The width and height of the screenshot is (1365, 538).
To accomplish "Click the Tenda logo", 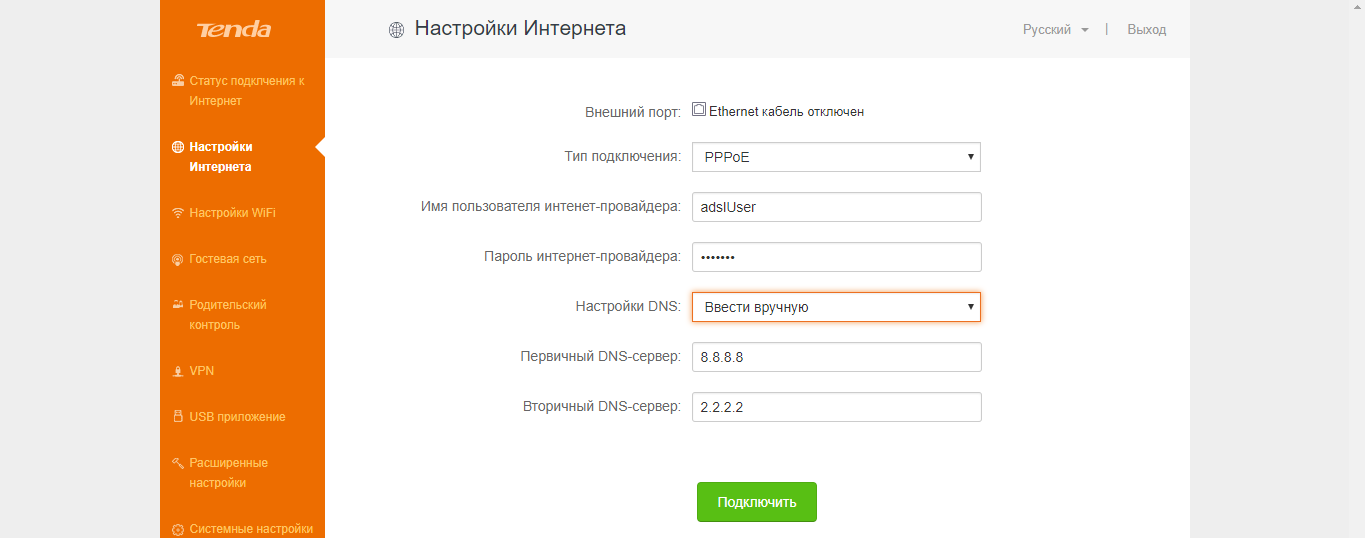I will 234,30.
